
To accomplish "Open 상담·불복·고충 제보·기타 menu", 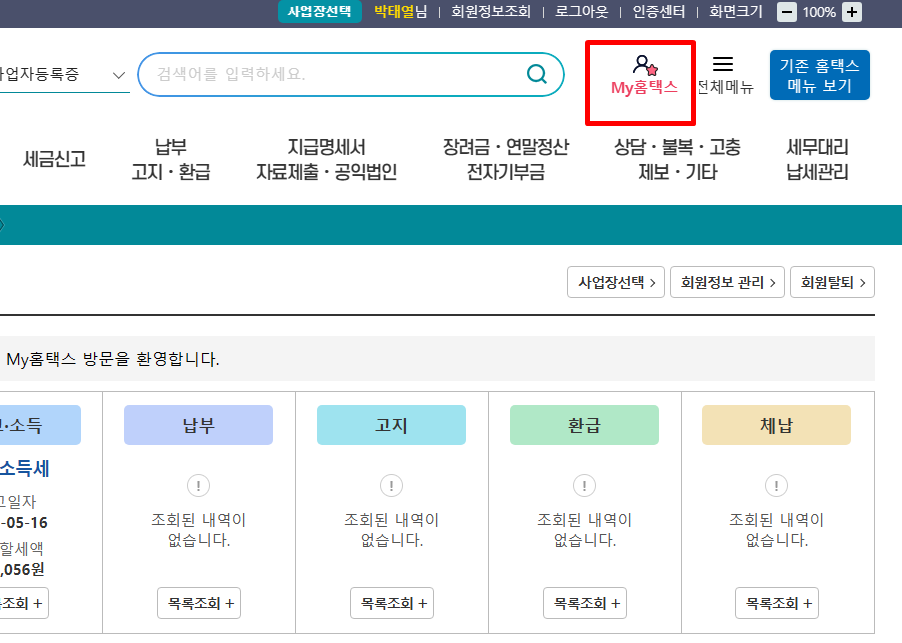I will pos(677,159).
